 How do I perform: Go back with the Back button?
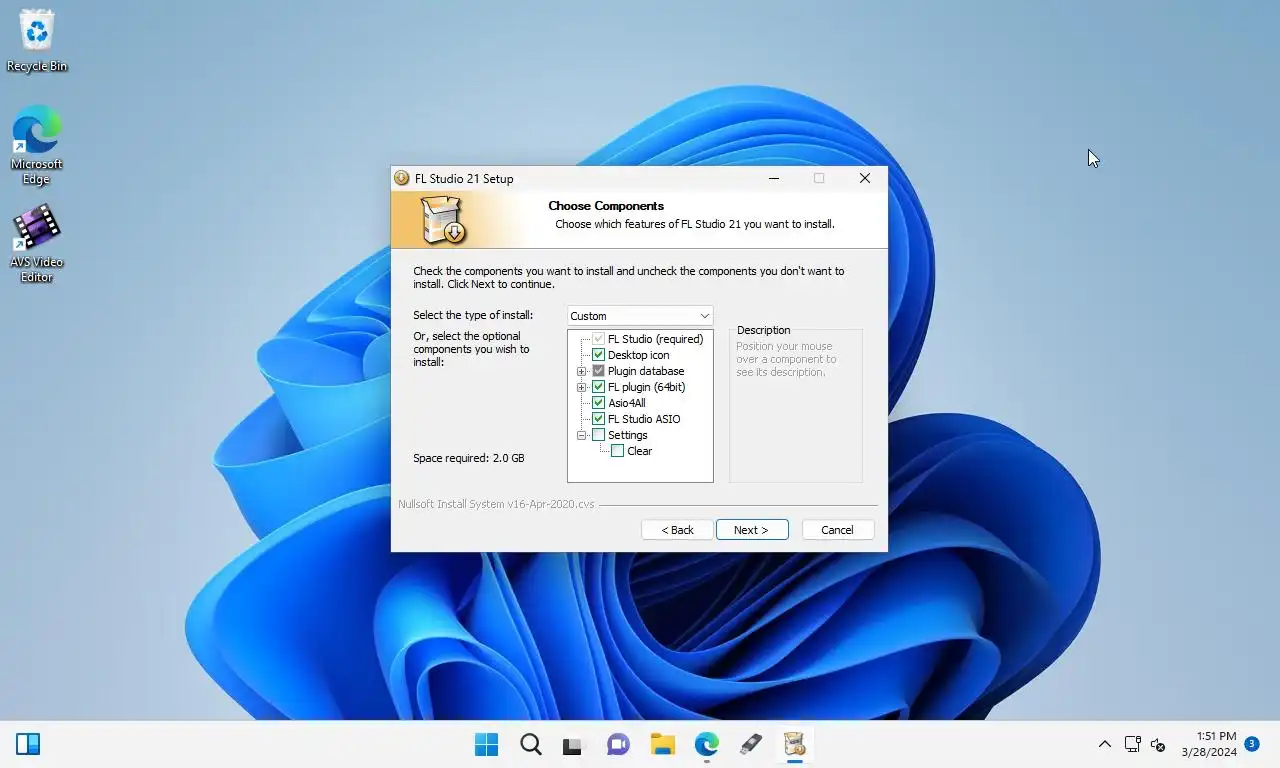[677, 530]
